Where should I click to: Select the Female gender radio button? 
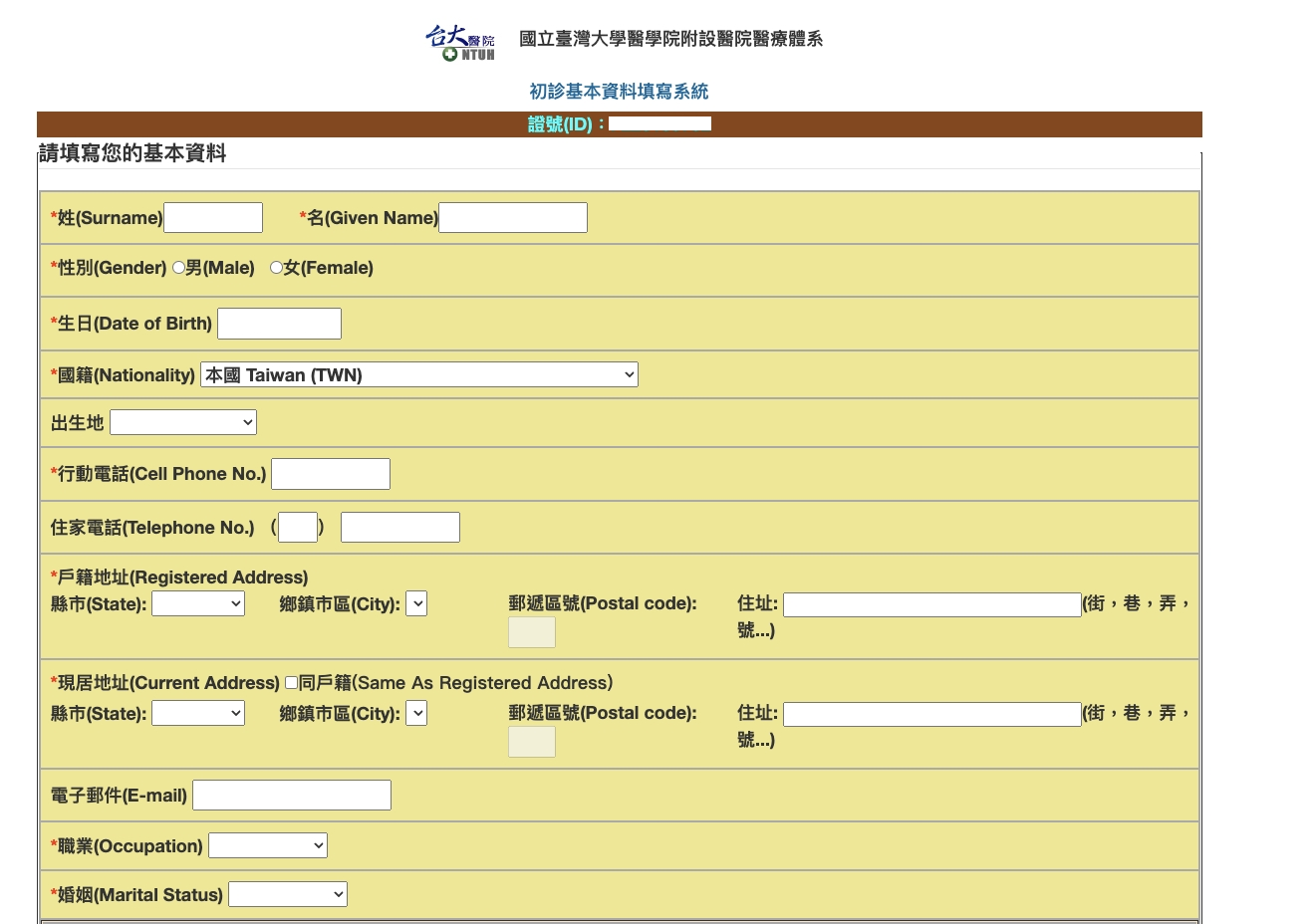[x=276, y=268]
